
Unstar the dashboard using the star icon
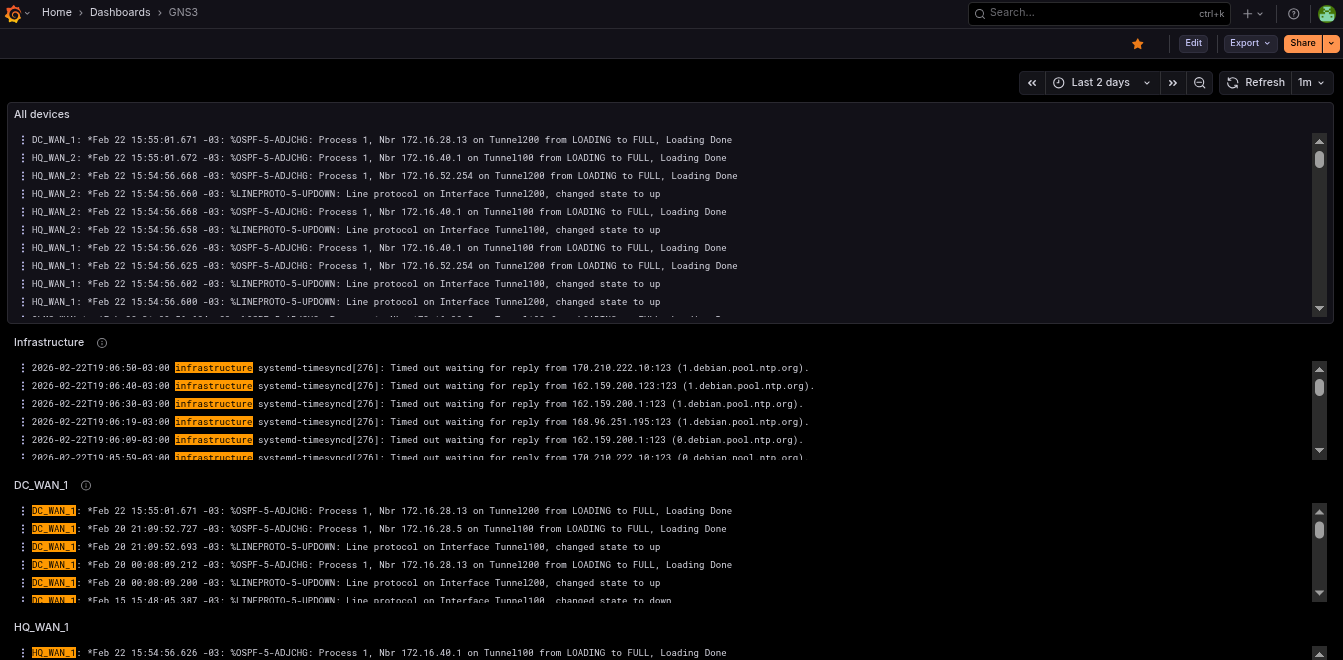1137,44
